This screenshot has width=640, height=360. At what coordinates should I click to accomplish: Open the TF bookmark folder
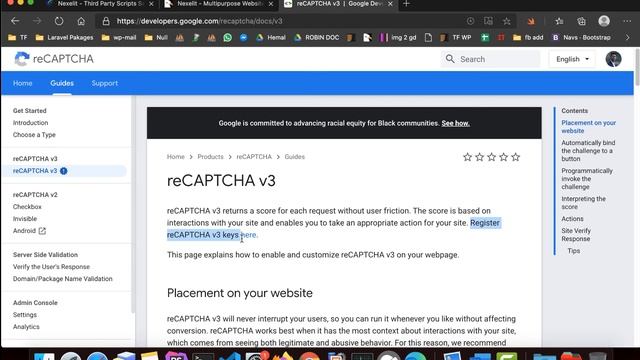coord(18,38)
